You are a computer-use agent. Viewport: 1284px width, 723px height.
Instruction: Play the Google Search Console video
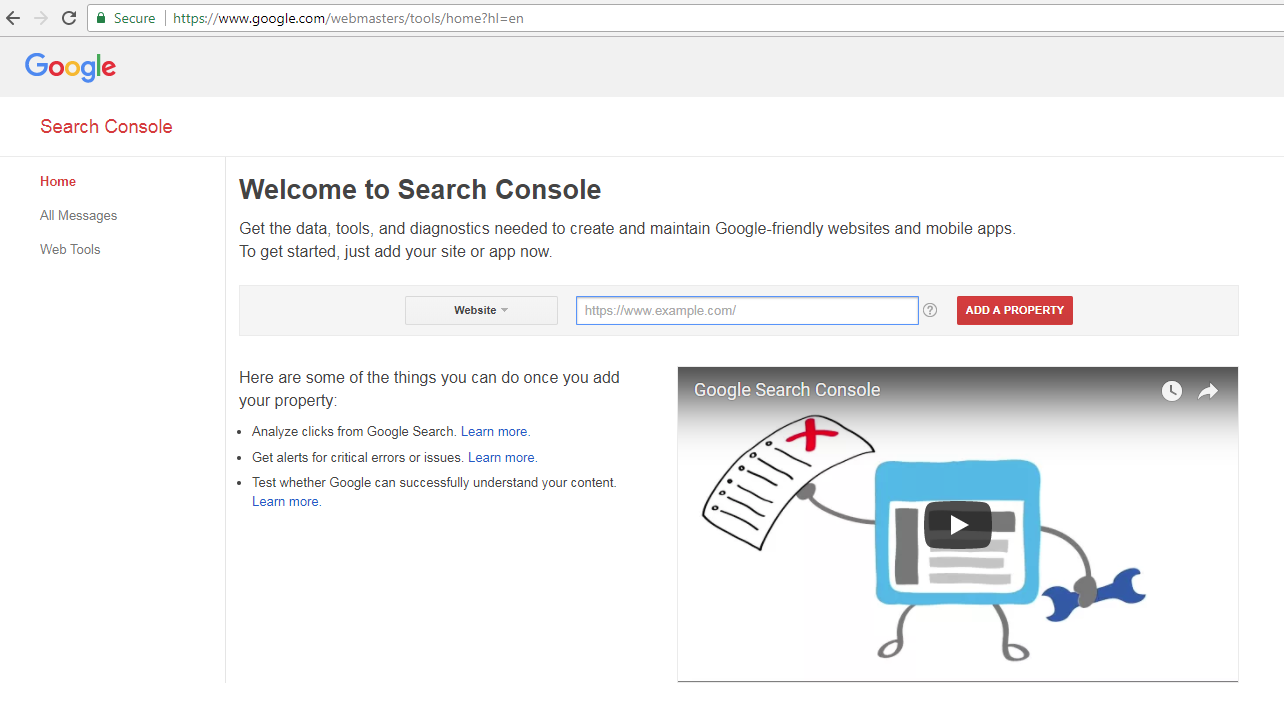coord(958,525)
